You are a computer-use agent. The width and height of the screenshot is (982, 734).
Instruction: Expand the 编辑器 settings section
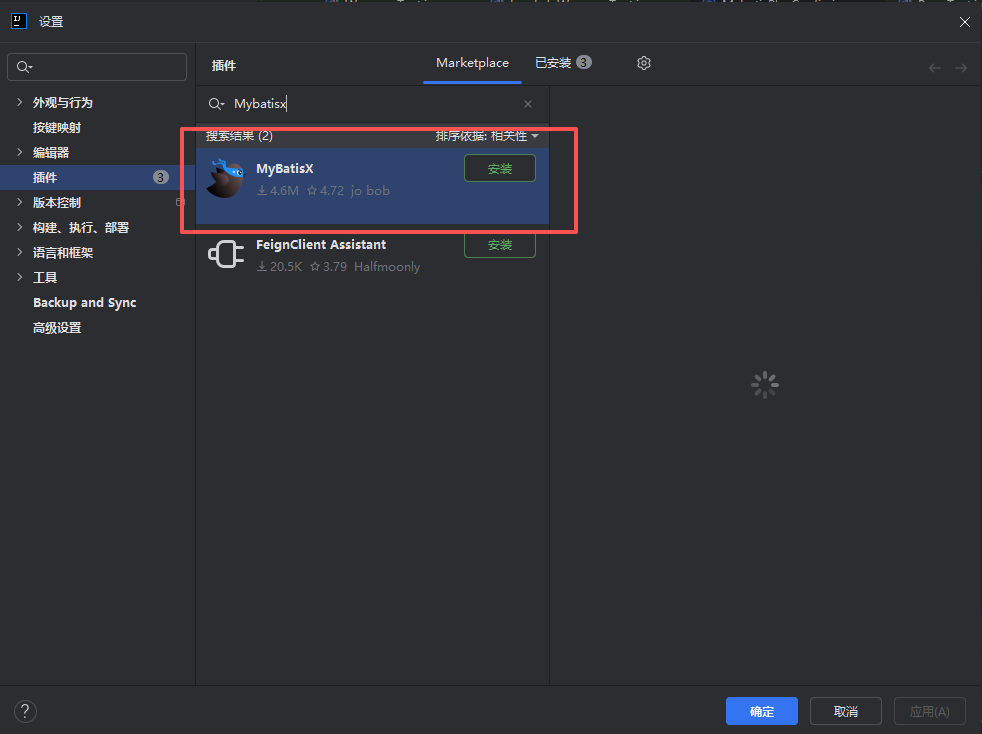point(19,152)
